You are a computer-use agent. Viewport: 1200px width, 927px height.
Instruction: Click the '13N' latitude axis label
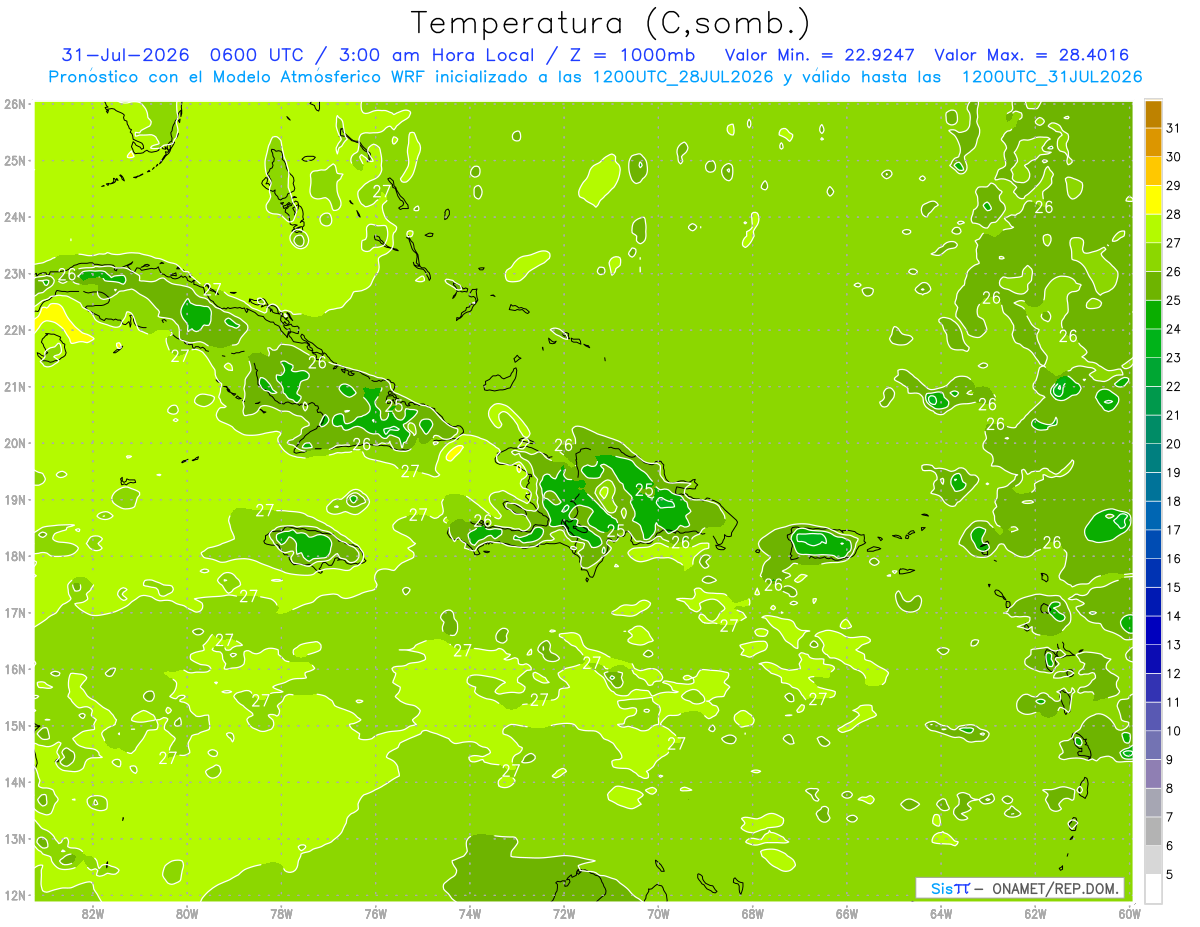[15, 838]
